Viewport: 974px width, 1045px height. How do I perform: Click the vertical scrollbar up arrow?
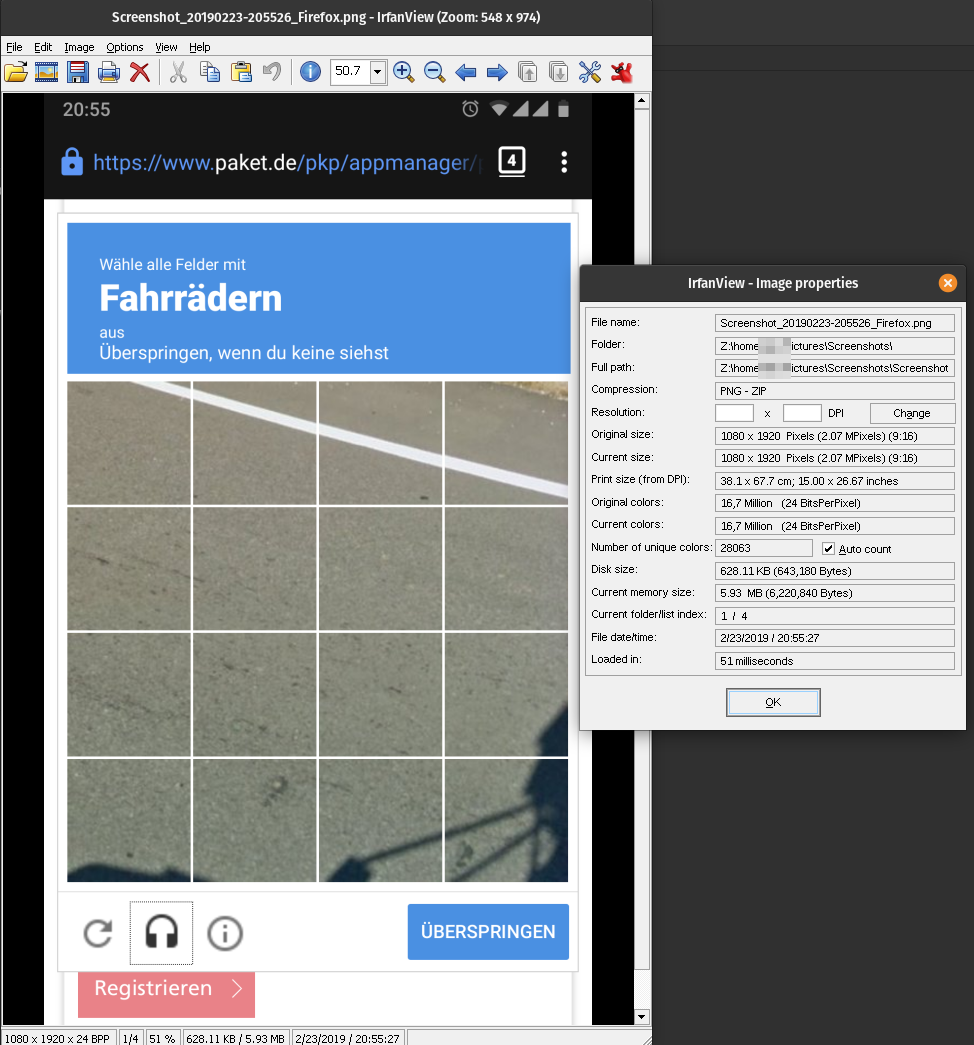tap(641, 101)
